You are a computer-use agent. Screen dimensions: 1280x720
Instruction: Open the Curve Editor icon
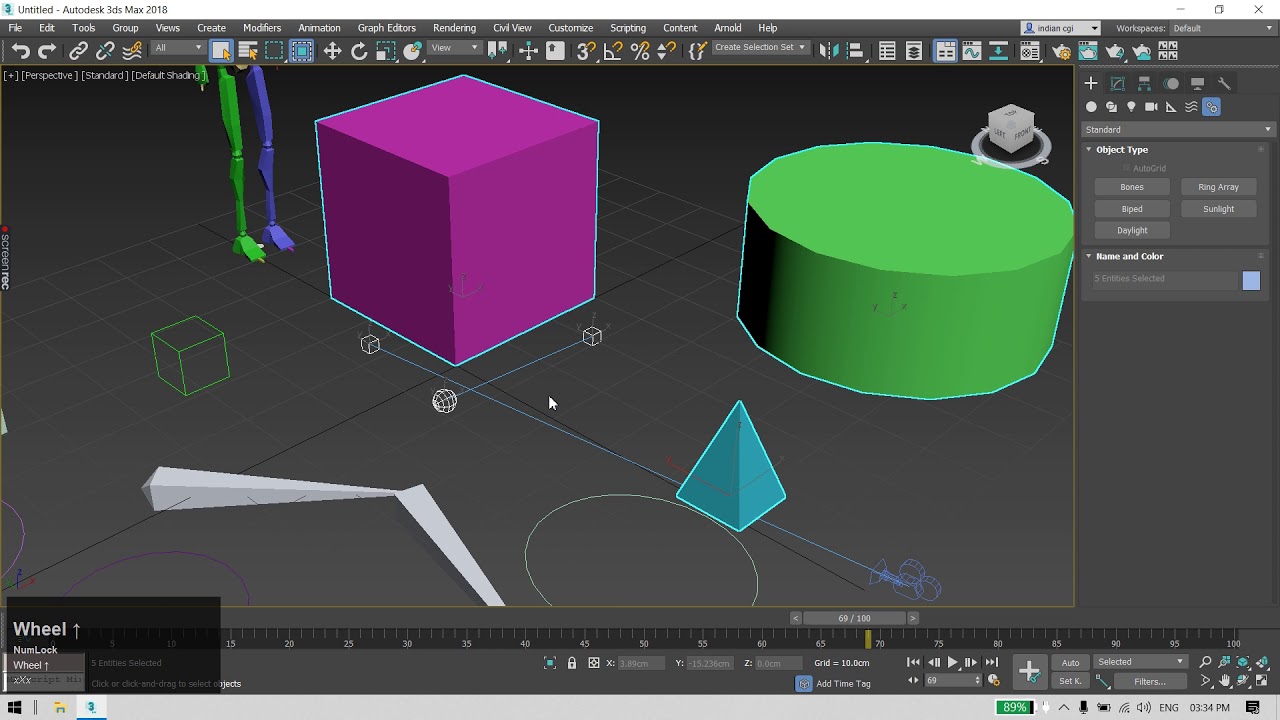tap(971, 51)
